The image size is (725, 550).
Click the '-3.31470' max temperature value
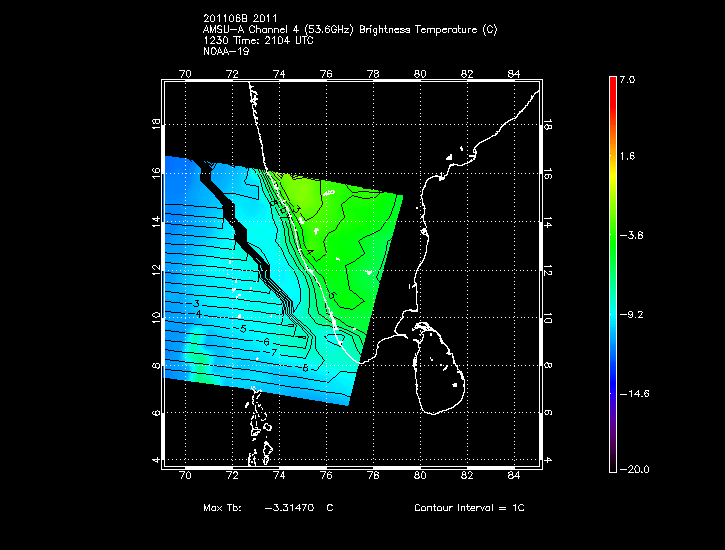289,508
